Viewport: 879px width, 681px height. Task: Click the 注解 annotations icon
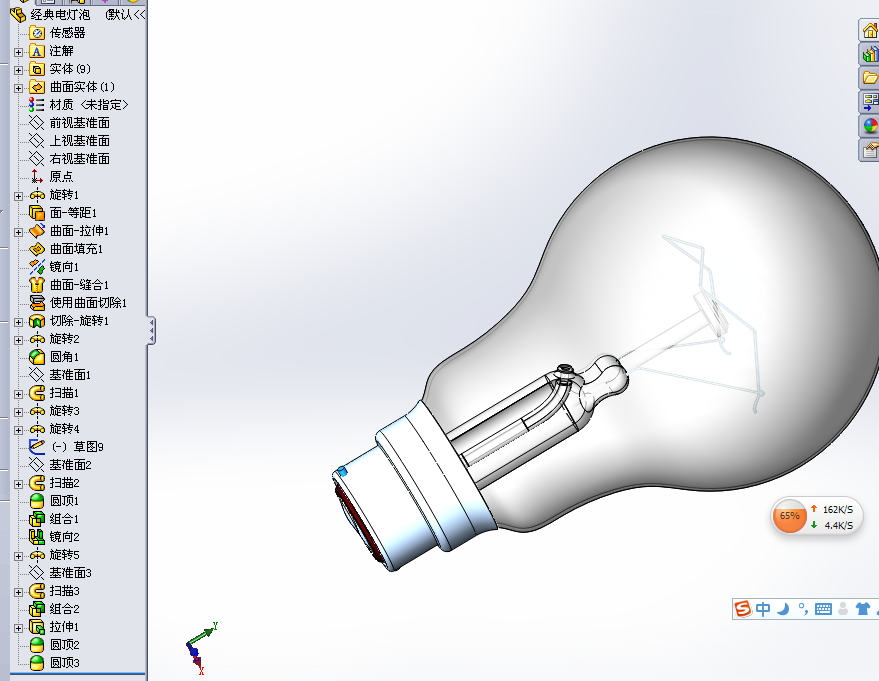[37, 51]
